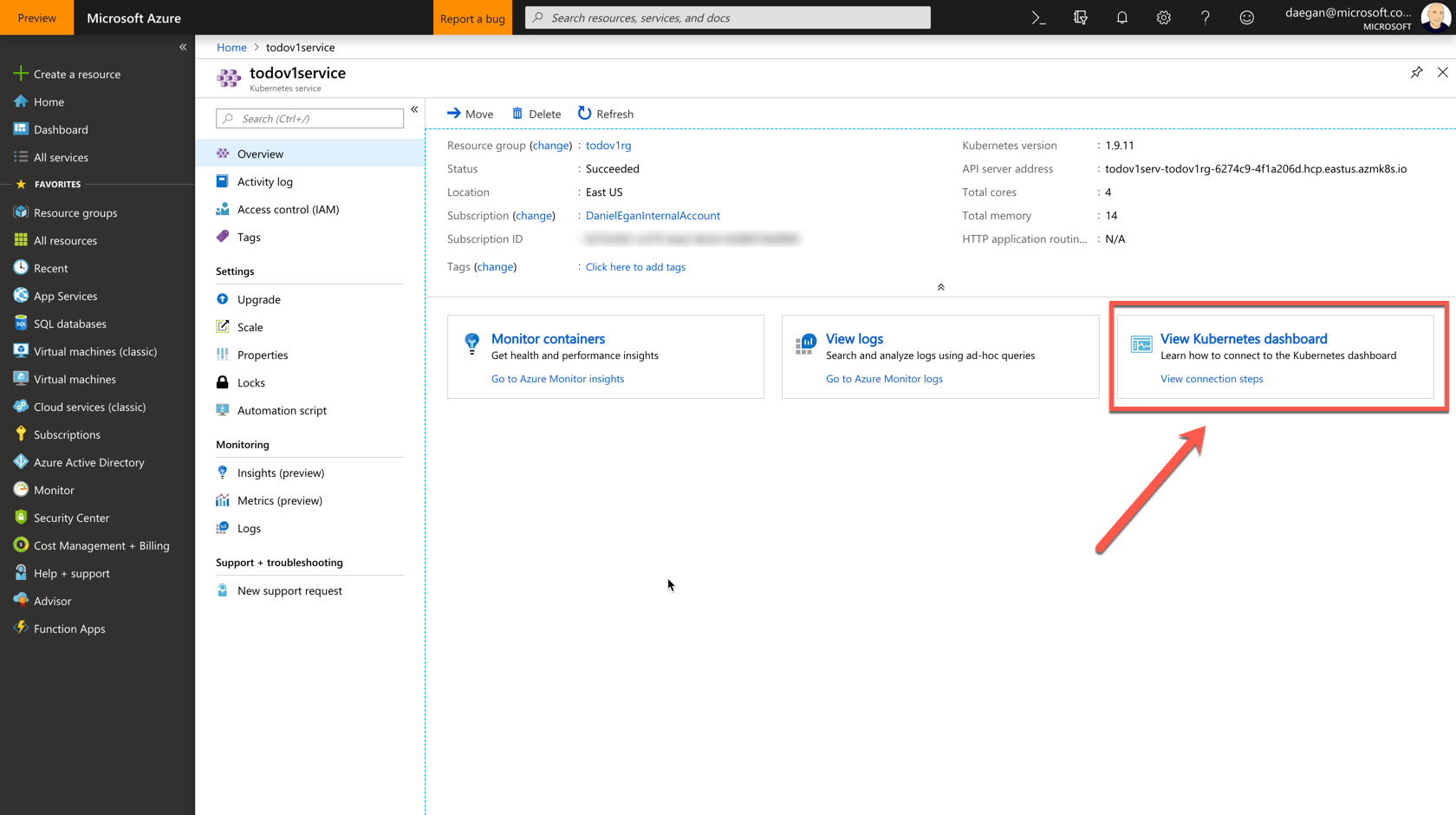Open the Directory and subscription filter icon
The width and height of the screenshot is (1456, 815).
point(1080,17)
